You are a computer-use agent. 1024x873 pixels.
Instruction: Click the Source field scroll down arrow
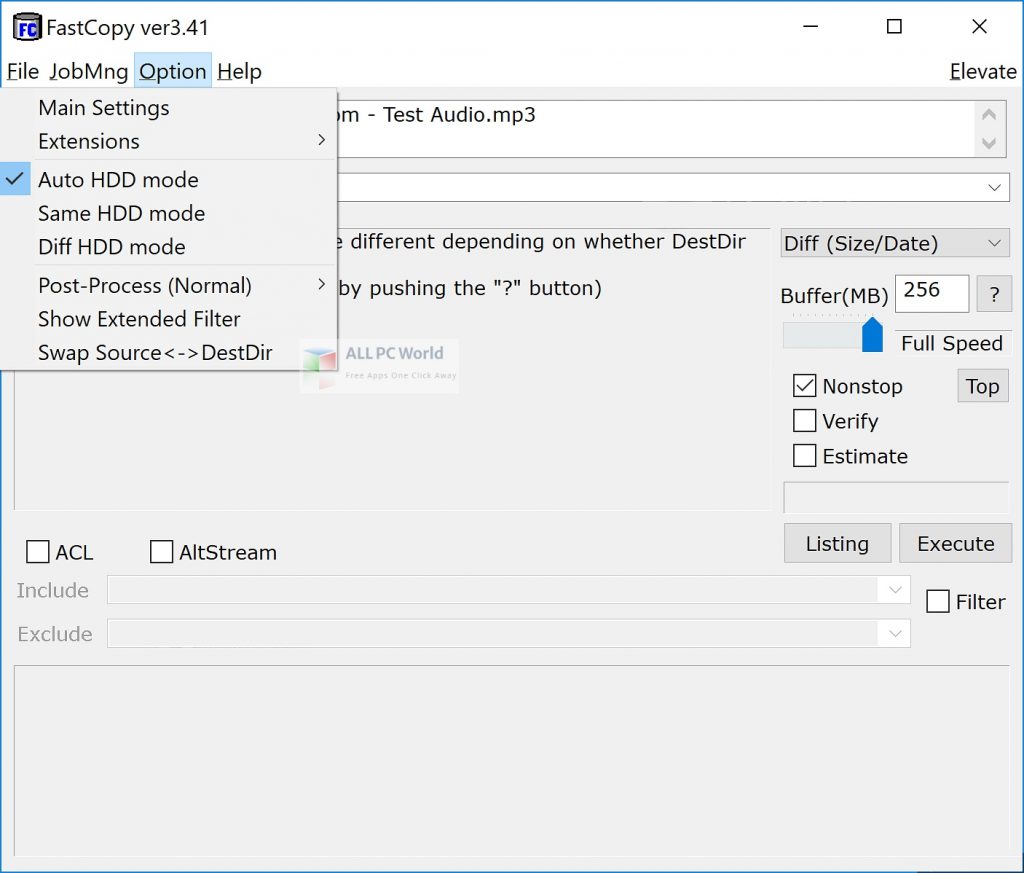(x=989, y=143)
